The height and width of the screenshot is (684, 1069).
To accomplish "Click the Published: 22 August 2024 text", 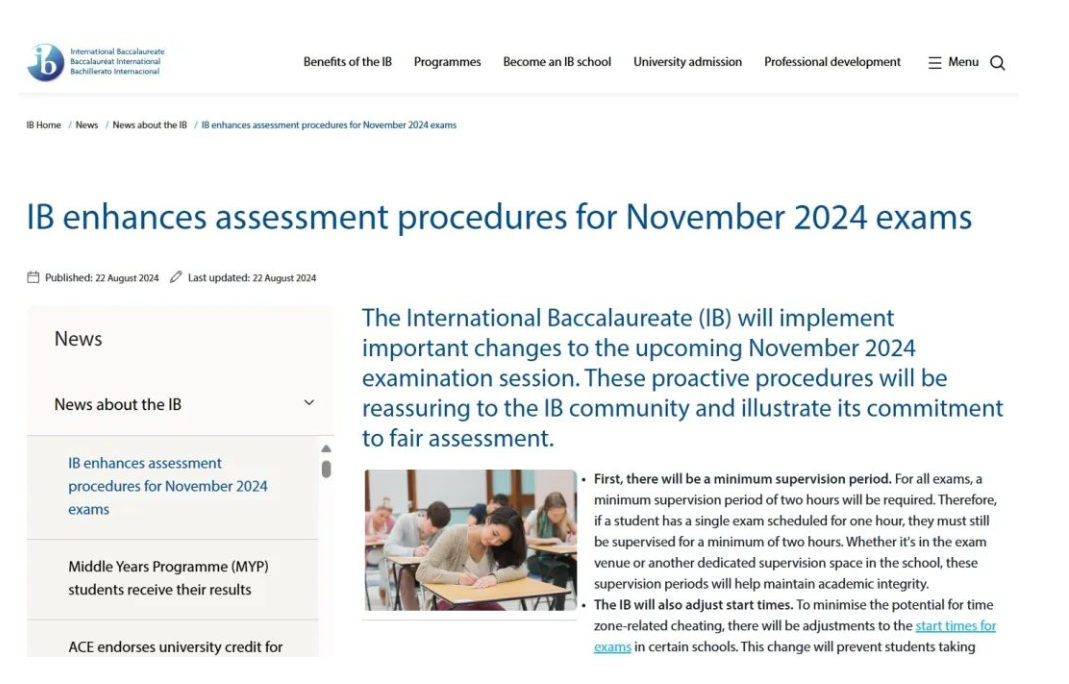I will pos(102,278).
